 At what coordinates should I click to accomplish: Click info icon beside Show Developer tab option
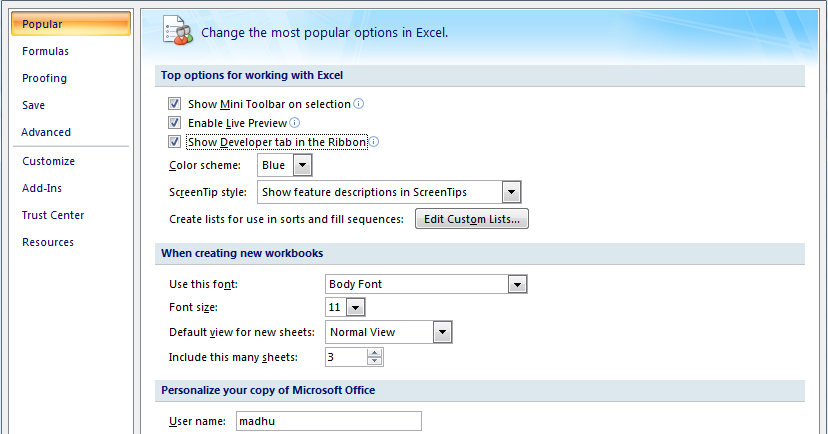click(x=374, y=142)
